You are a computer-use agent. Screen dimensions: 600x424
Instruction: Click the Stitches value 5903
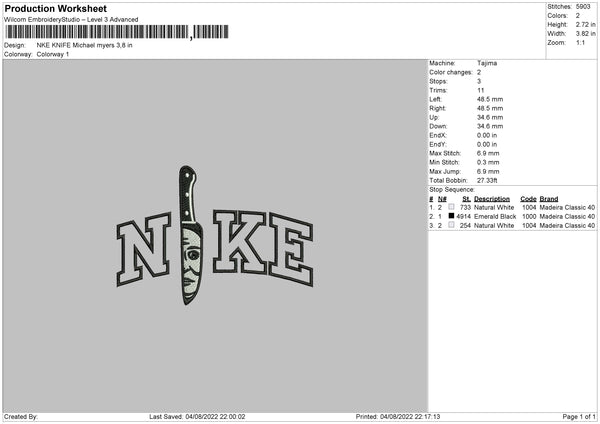583,7
